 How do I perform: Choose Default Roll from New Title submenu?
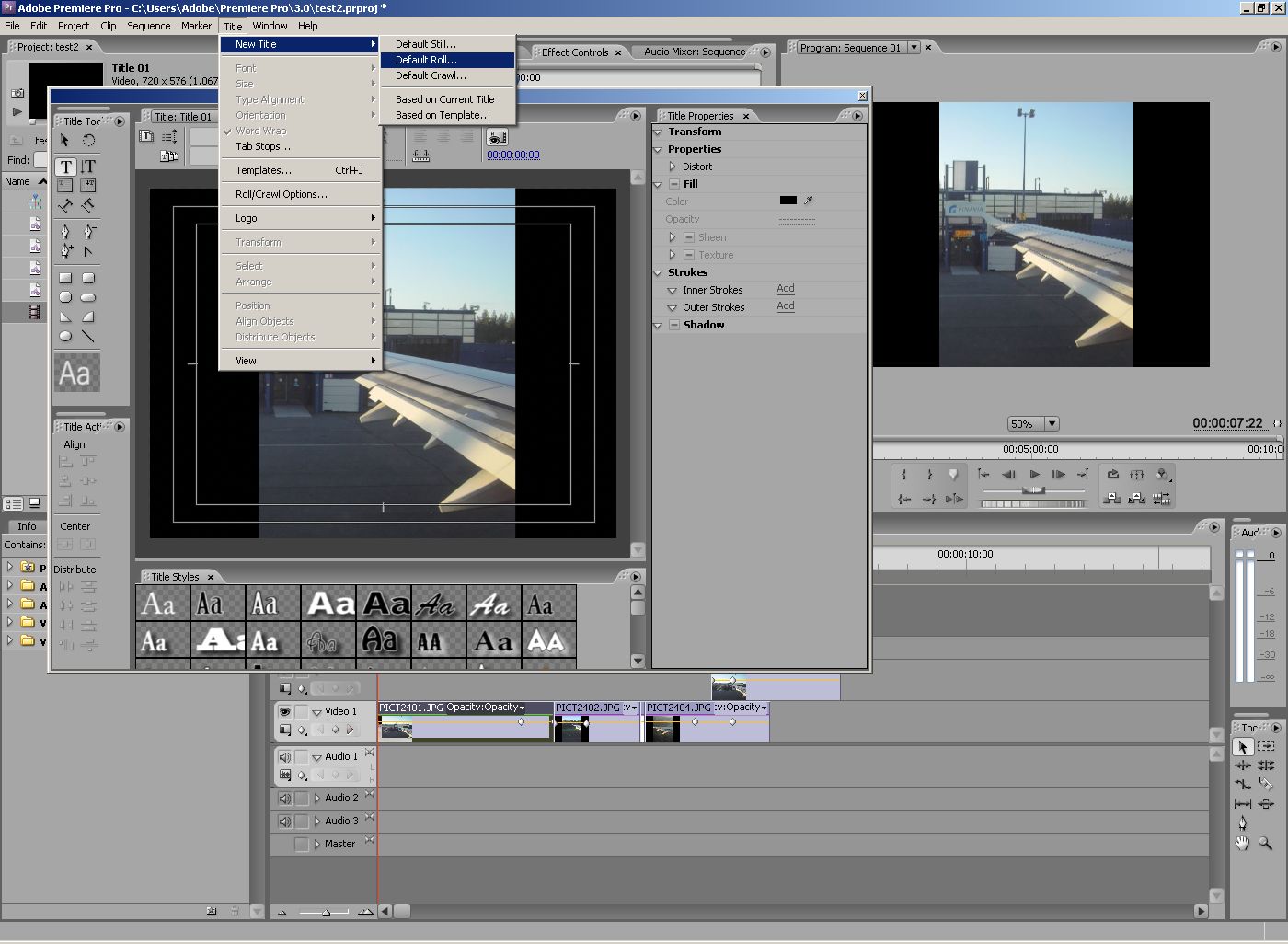[447, 60]
